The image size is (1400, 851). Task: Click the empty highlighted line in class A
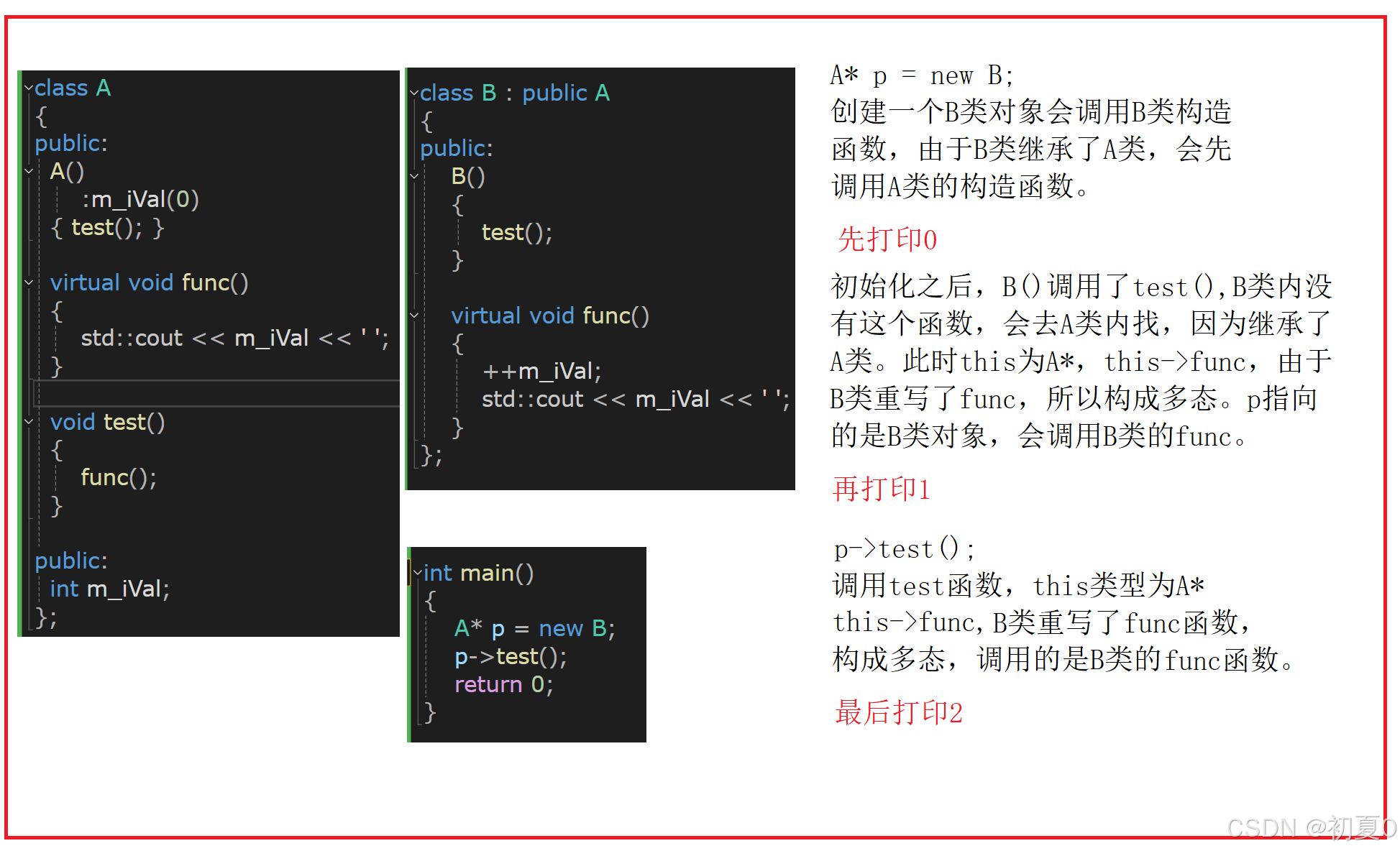216,394
